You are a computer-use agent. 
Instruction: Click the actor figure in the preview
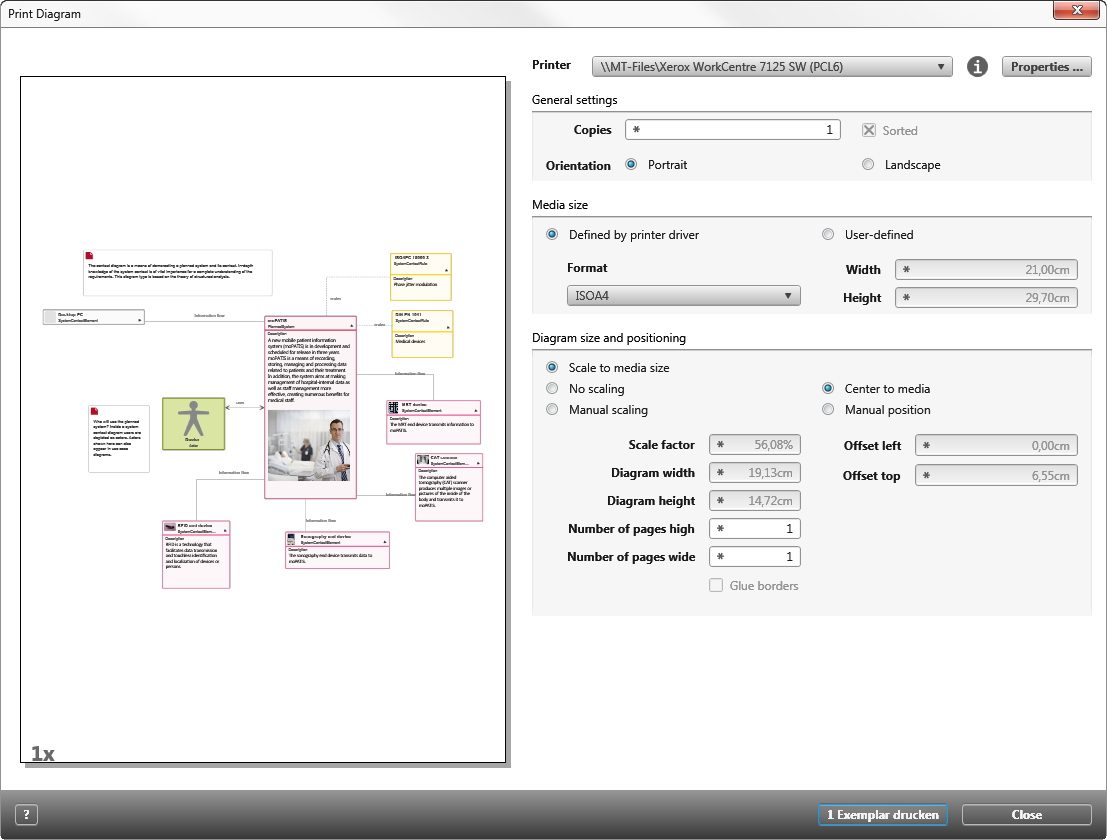(194, 422)
